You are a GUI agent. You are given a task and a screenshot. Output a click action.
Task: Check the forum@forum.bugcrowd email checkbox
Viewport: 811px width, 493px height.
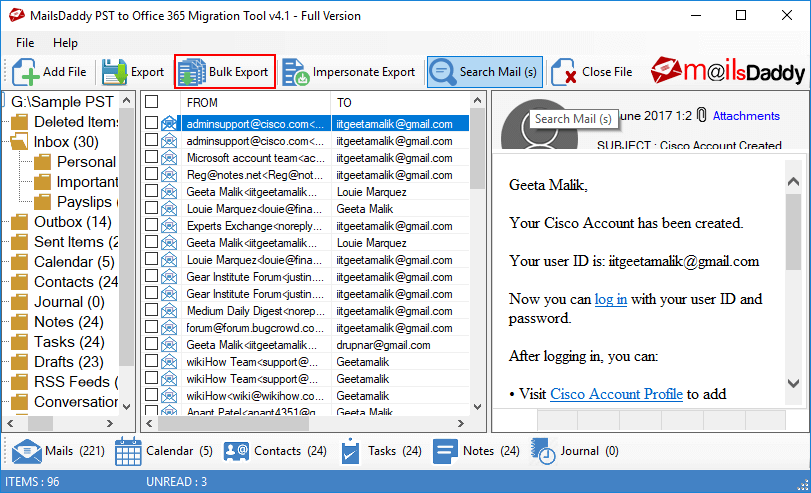tap(152, 327)
